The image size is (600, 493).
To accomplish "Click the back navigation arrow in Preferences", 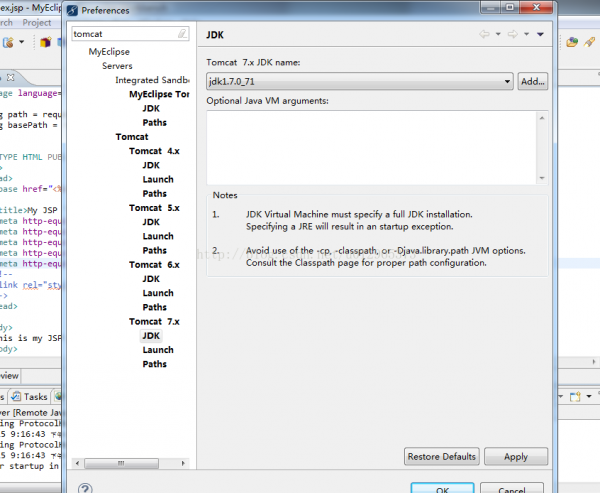I will pyautogui.click(x=484, y=34).
